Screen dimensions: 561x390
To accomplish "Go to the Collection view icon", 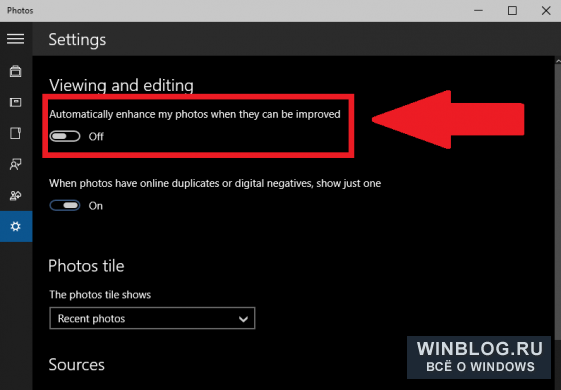I will (15, 71).
